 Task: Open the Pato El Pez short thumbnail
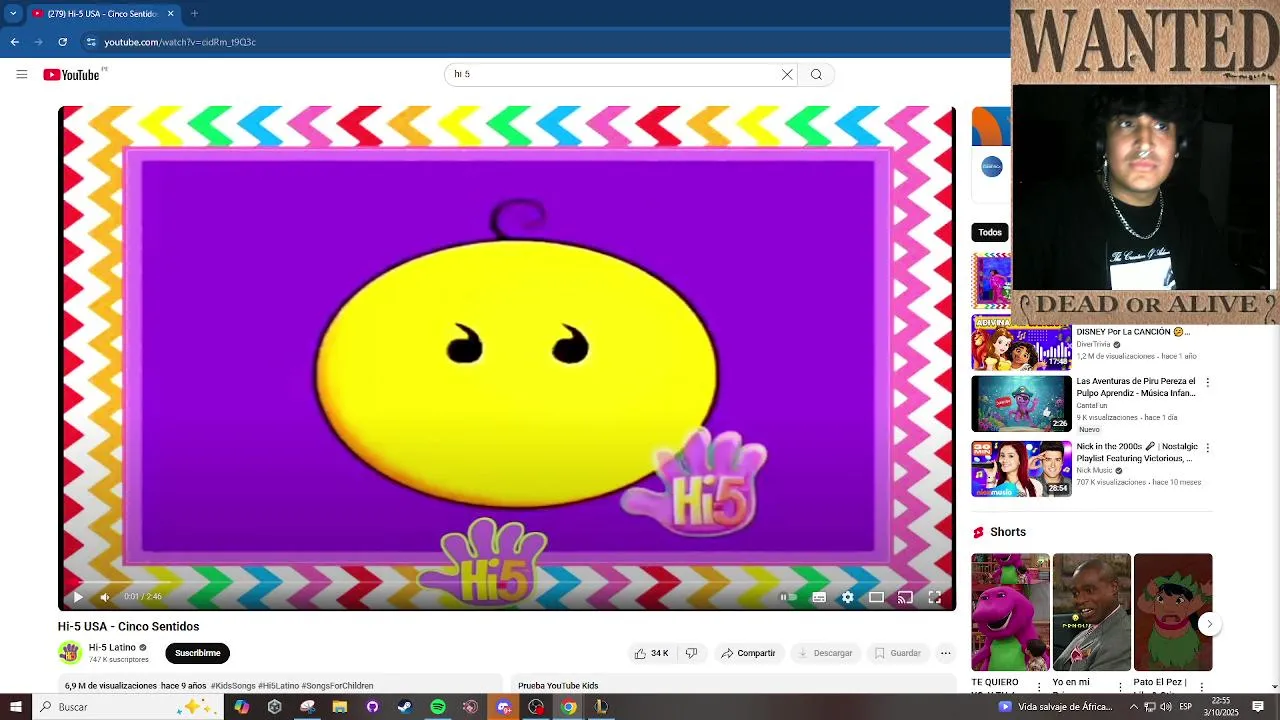(1173, 612)
